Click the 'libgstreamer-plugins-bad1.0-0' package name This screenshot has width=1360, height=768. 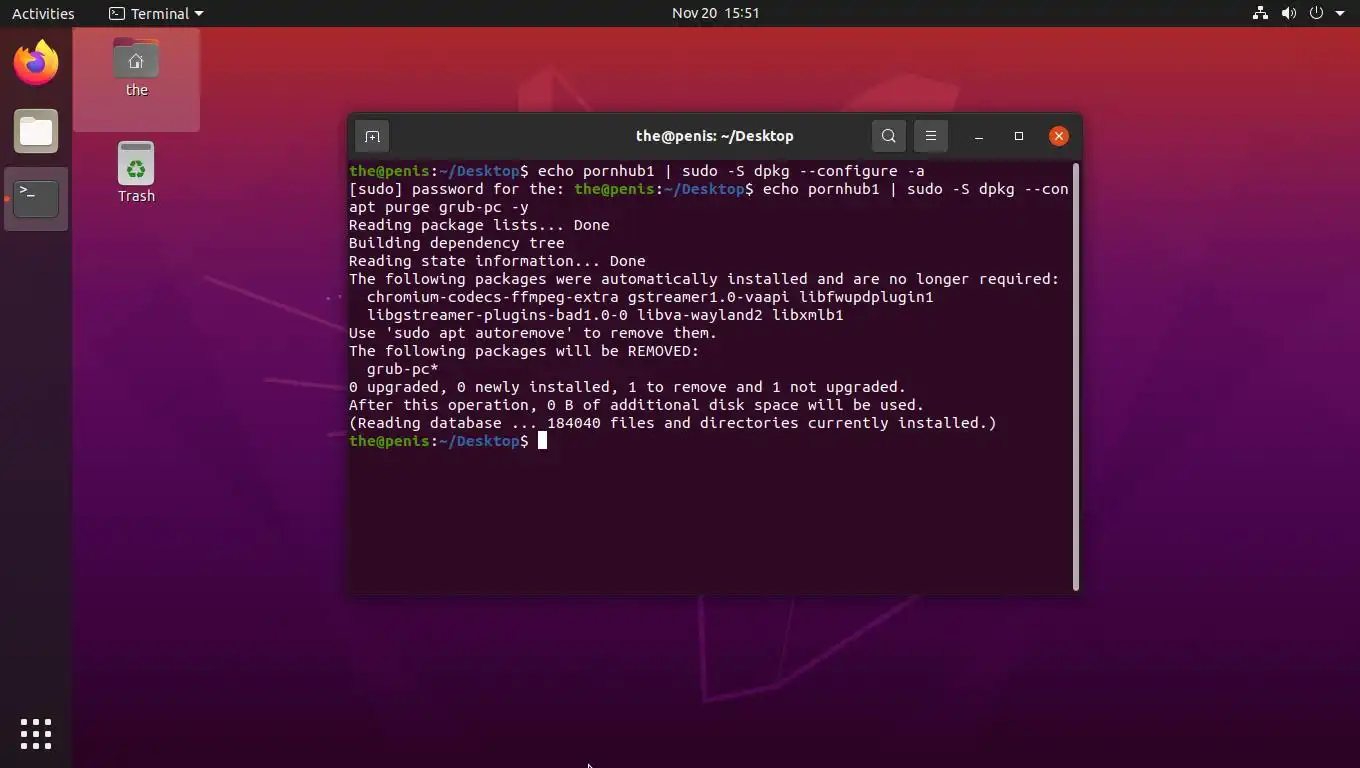coord(497,315)
